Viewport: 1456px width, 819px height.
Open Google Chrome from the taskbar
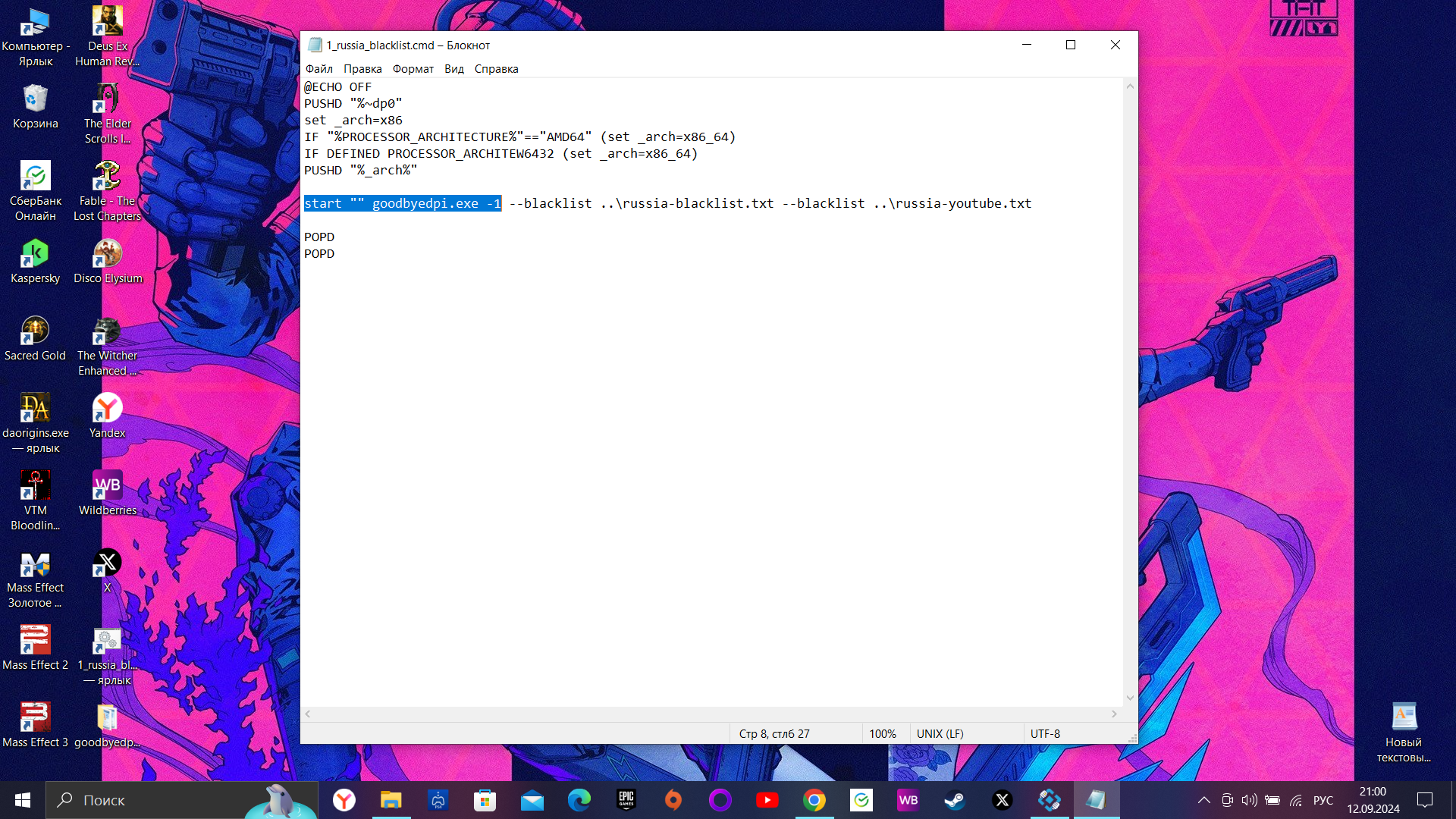pyautogui.click(x=814, y=800)
